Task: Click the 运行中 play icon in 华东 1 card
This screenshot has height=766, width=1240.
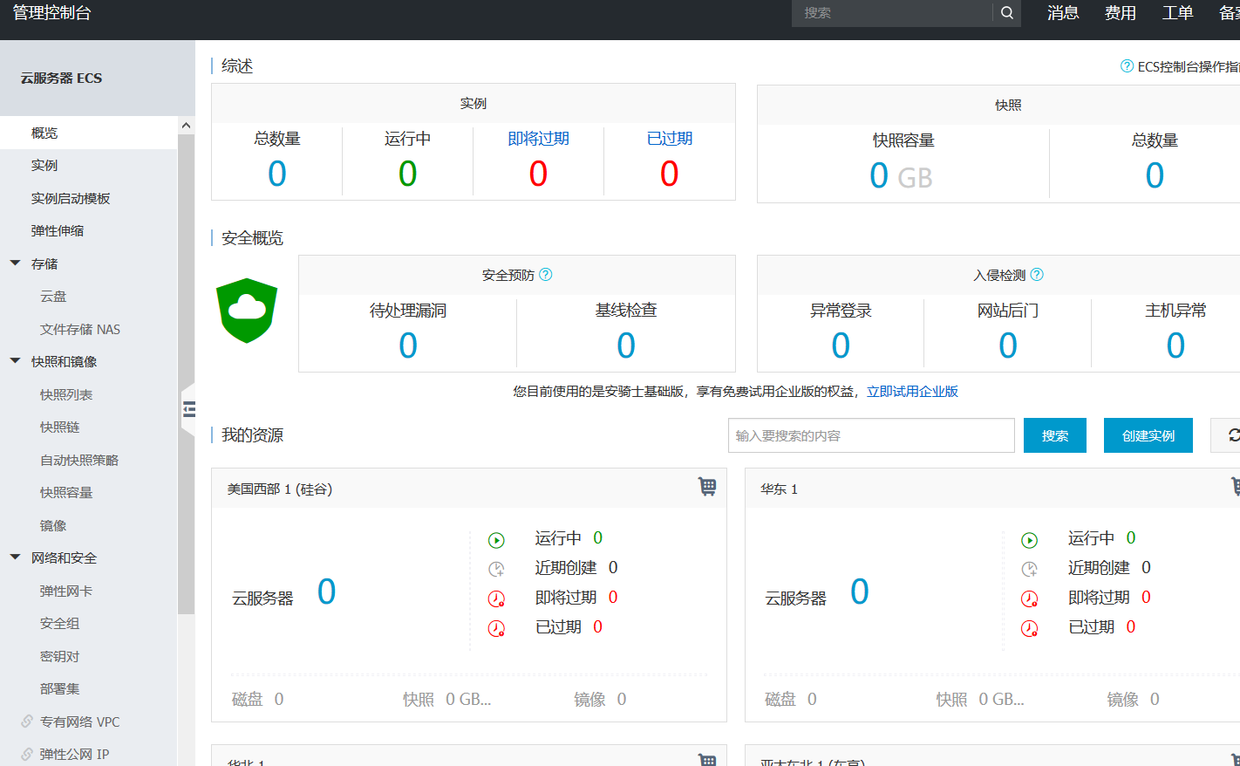Action: point(1030,540)
